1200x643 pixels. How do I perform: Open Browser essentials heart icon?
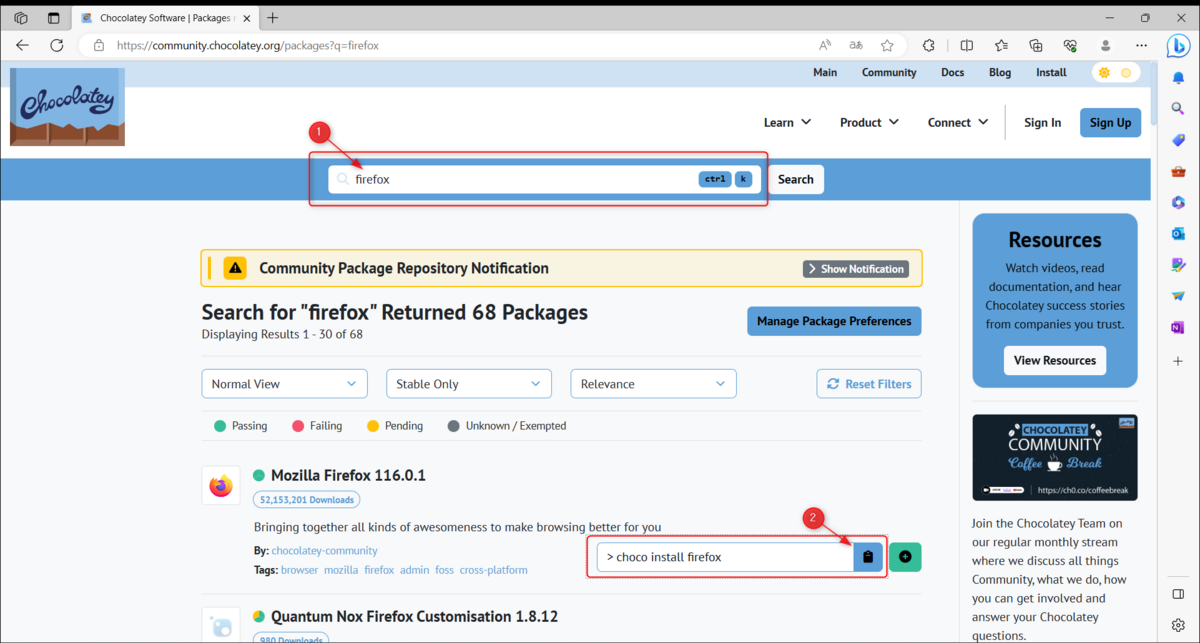(1070, 45)
